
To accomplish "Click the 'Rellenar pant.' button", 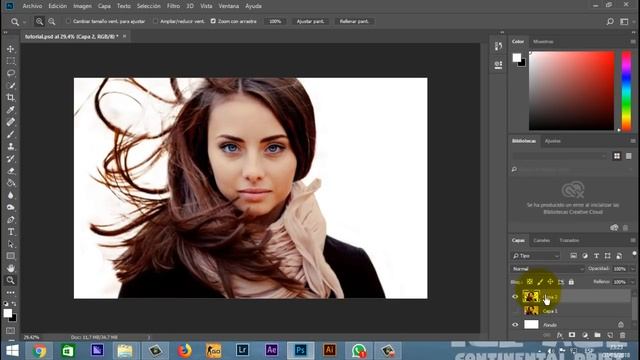I will [x=354, y=21].
